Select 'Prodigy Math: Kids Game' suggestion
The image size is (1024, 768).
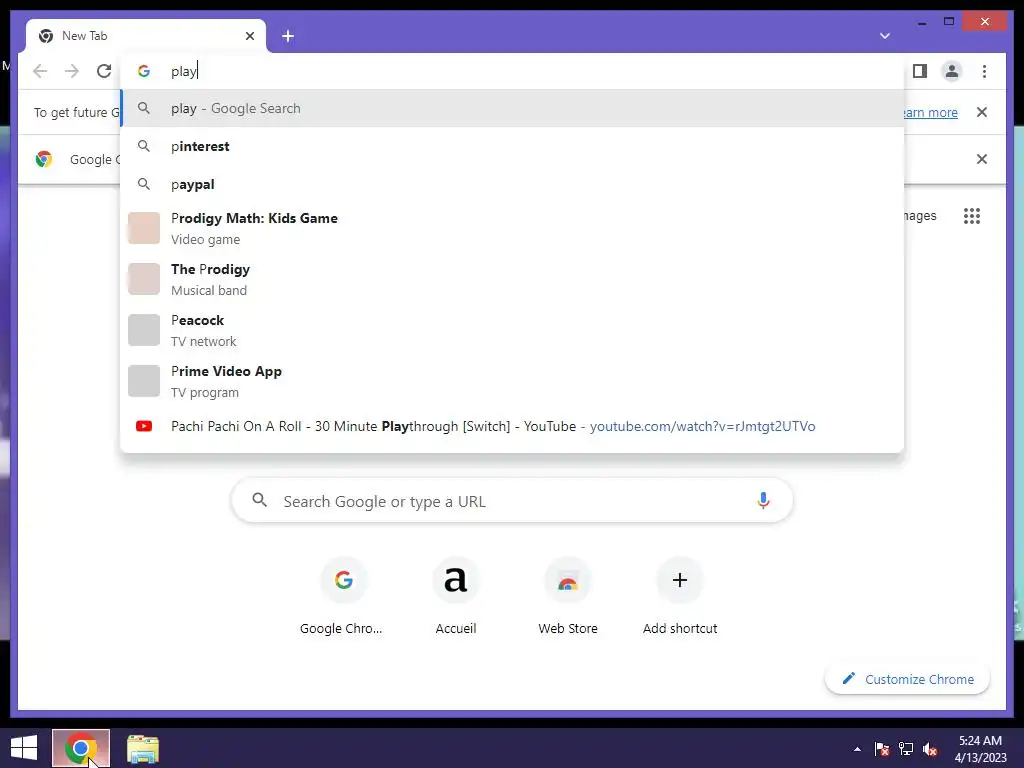512,228
